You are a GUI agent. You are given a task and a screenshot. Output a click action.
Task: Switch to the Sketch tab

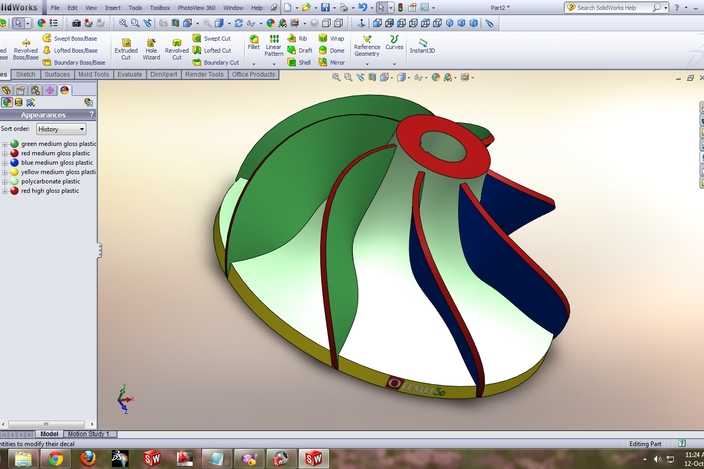(x=26, y=75)
